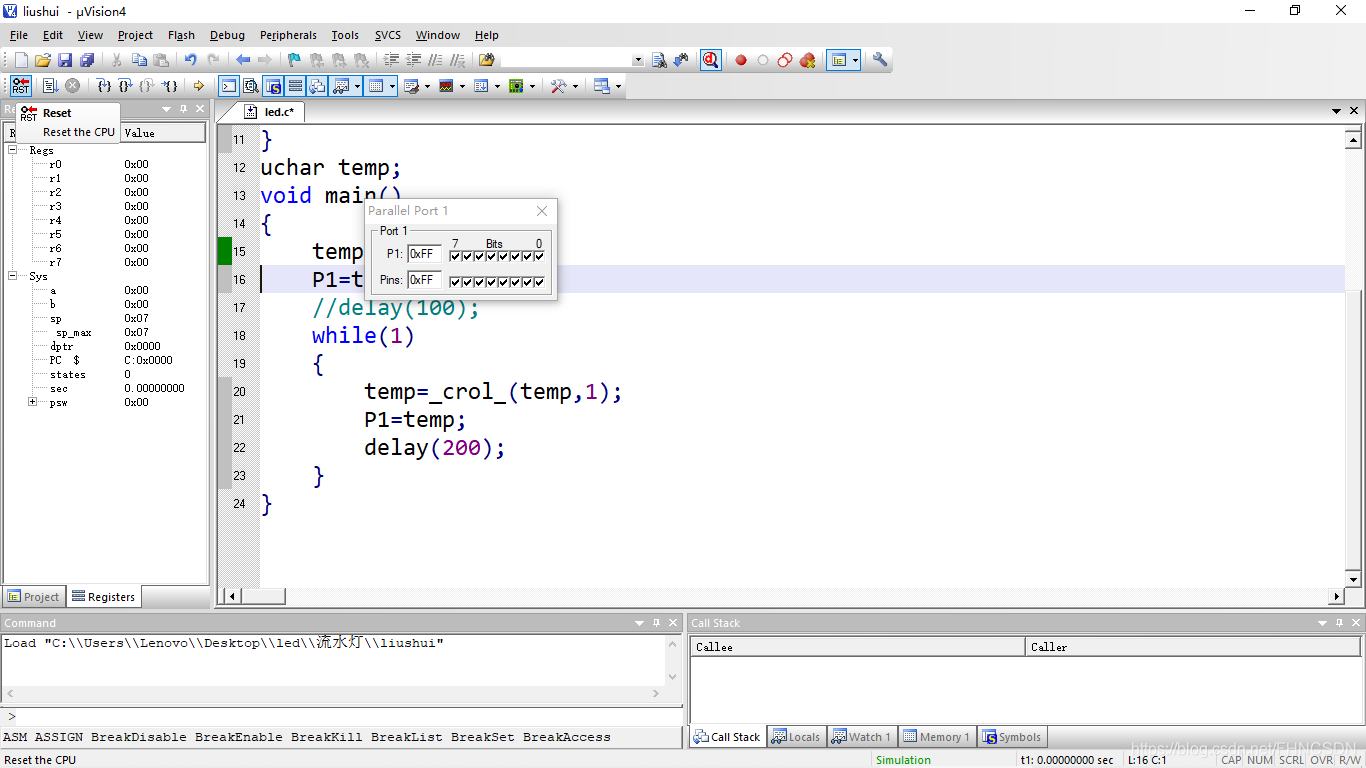Viewport: 1366px width, 768px height.
Task: Collapse the Regs tree node
Action: coord(13,150)
